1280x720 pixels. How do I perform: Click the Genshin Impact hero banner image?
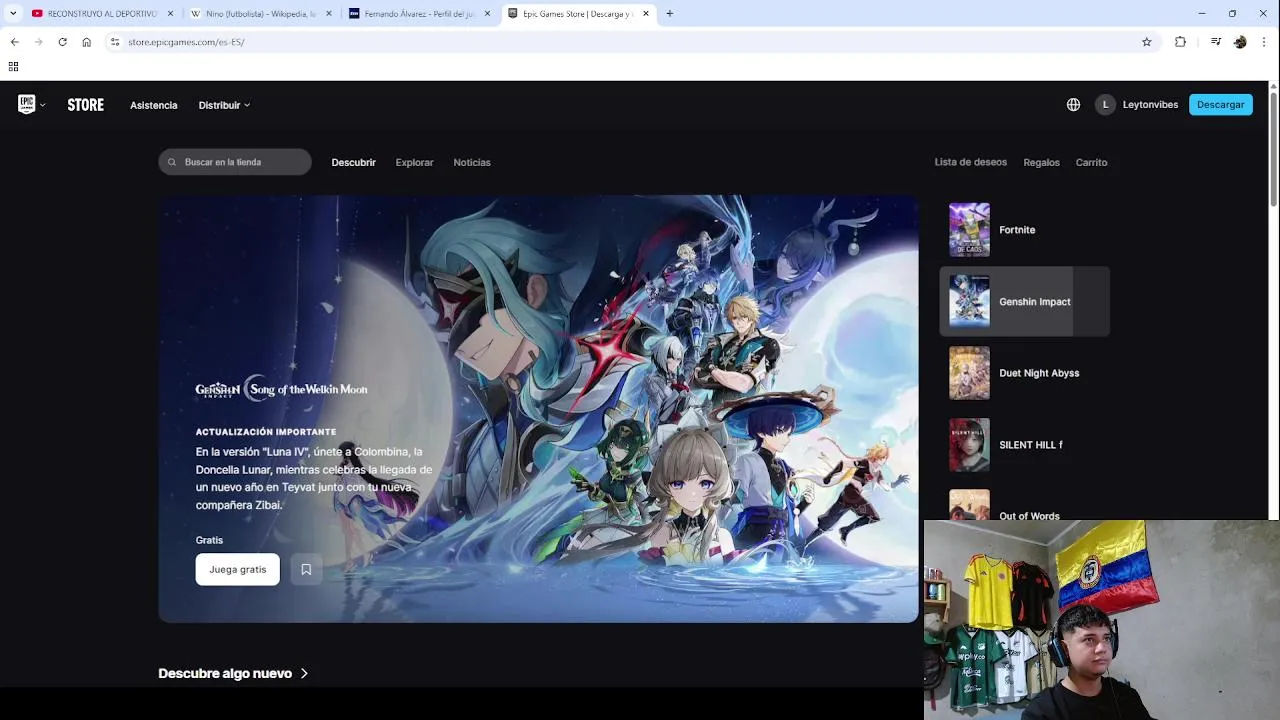click(538, 409)
